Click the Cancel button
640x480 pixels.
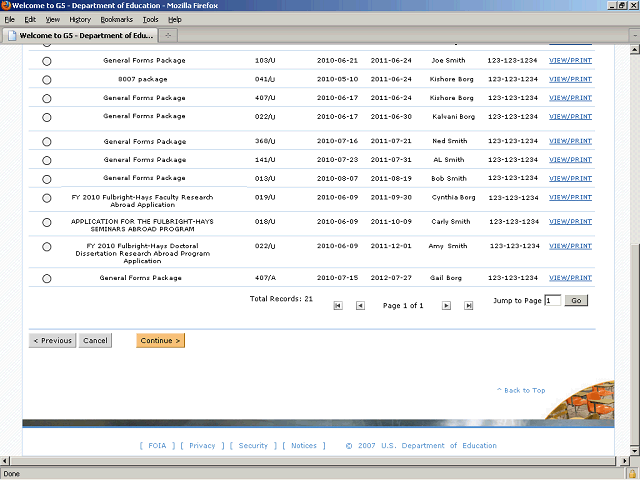coord(95,341)
